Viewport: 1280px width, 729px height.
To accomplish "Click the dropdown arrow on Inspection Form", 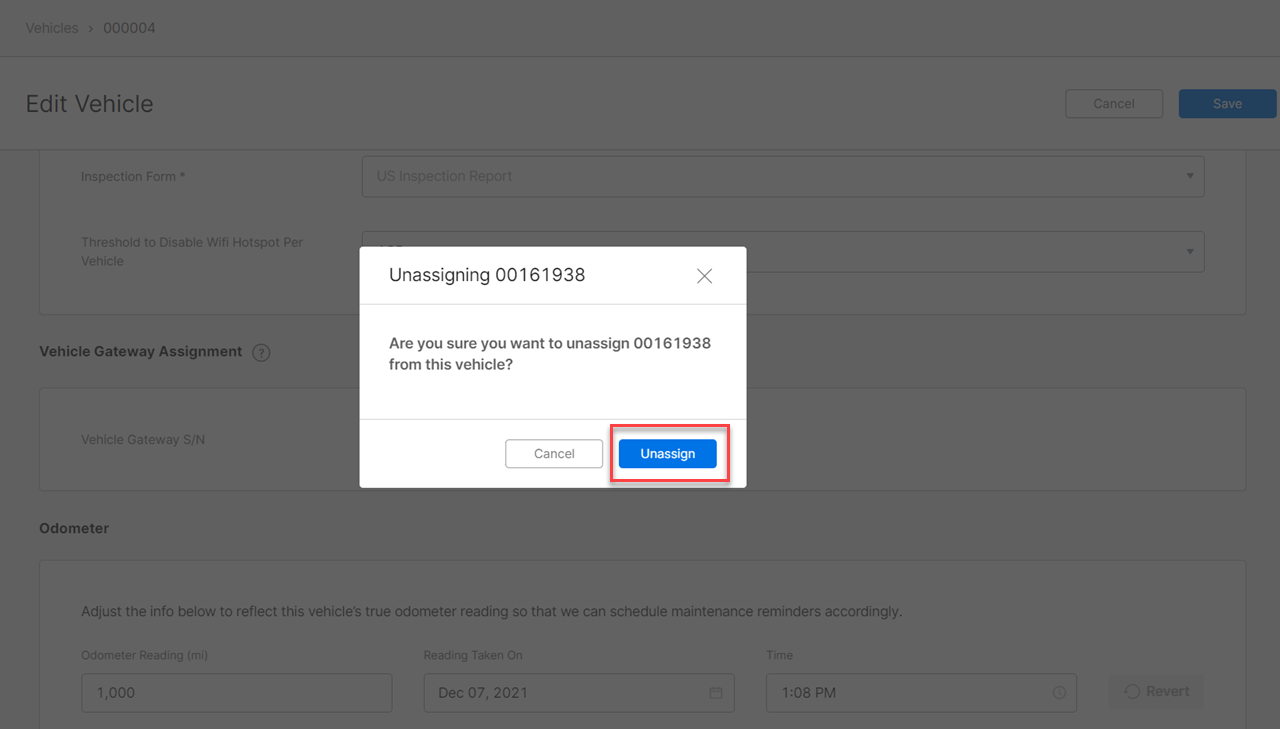I will point(1190,176).
